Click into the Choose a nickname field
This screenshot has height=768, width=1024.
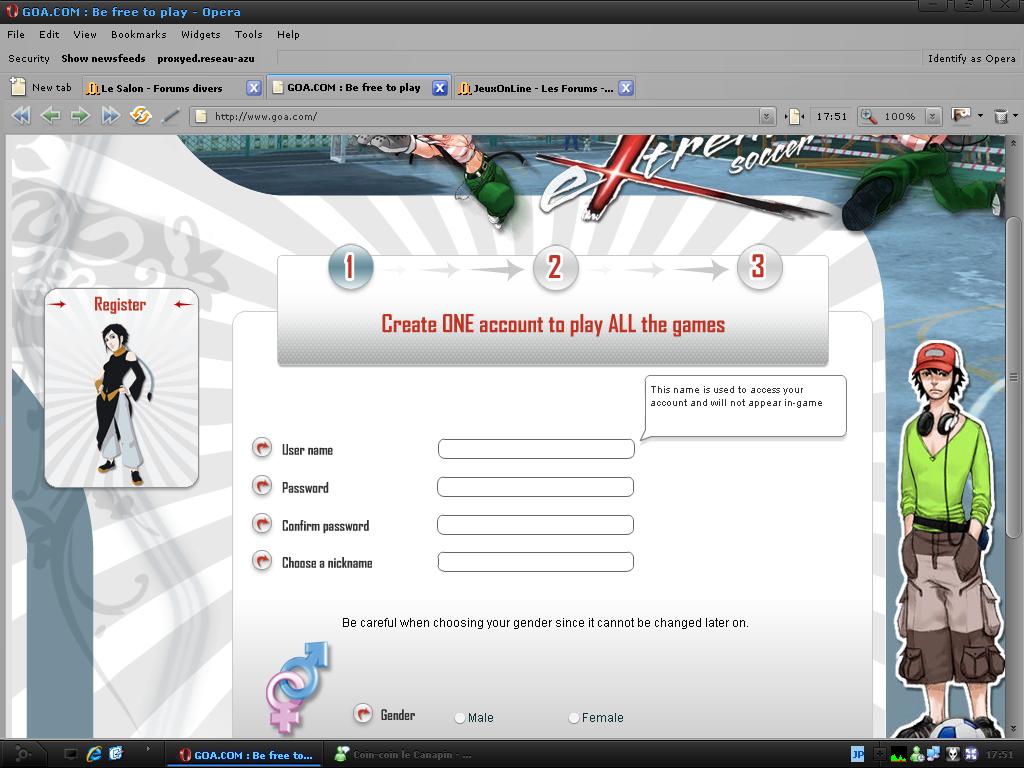point(536,562)
